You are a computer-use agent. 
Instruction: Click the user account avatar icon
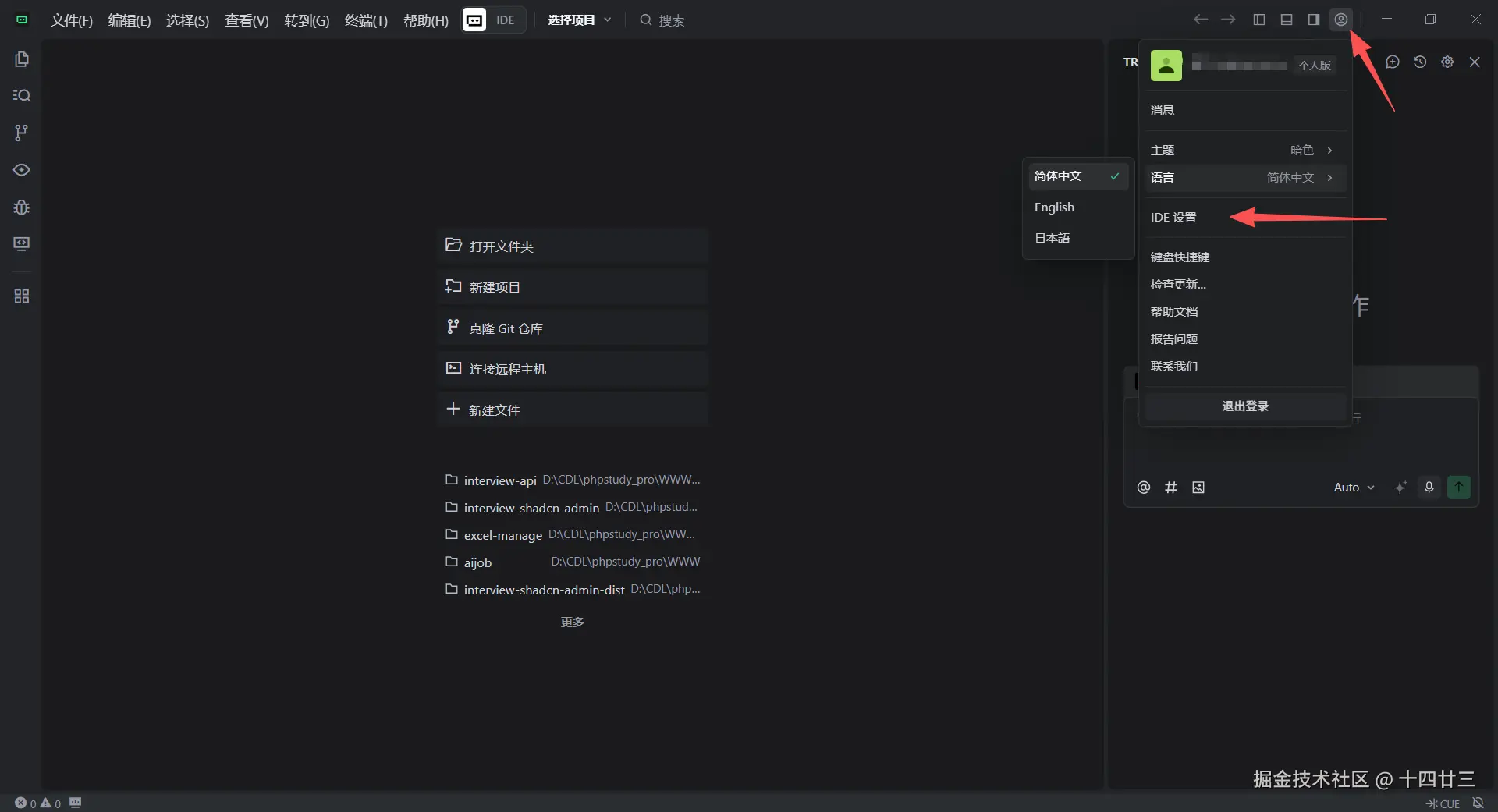coord(1341,20)
